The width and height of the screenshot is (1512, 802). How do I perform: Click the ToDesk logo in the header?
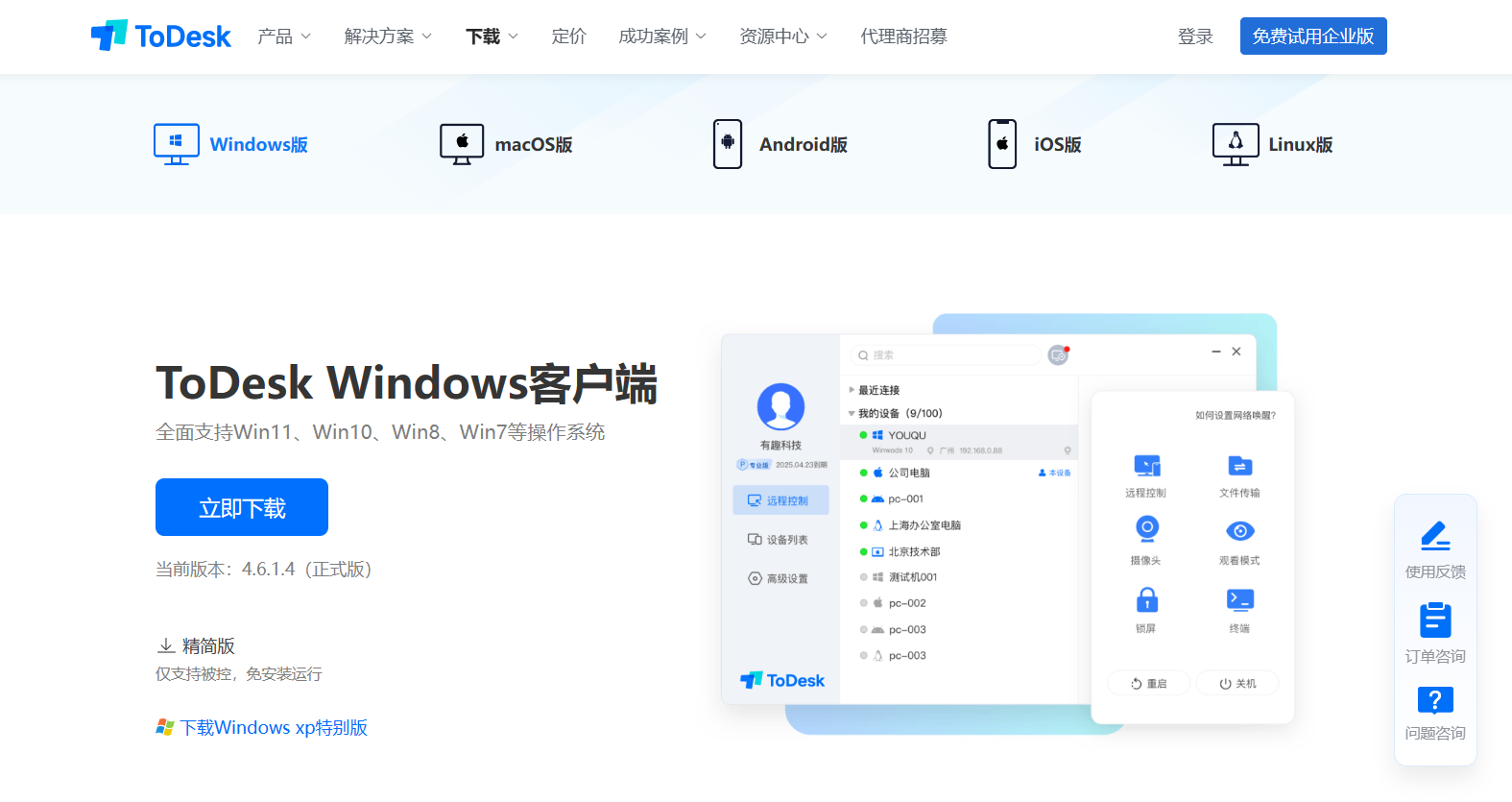(161, 36)
